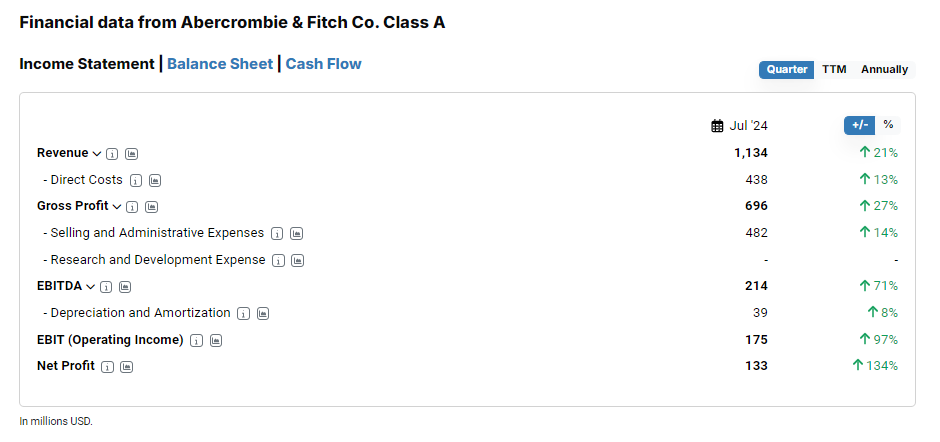Open the info icon next to Revenue
Image resolution: width=940 pixels, height=442 pixels.
click(x=112, y=154)
